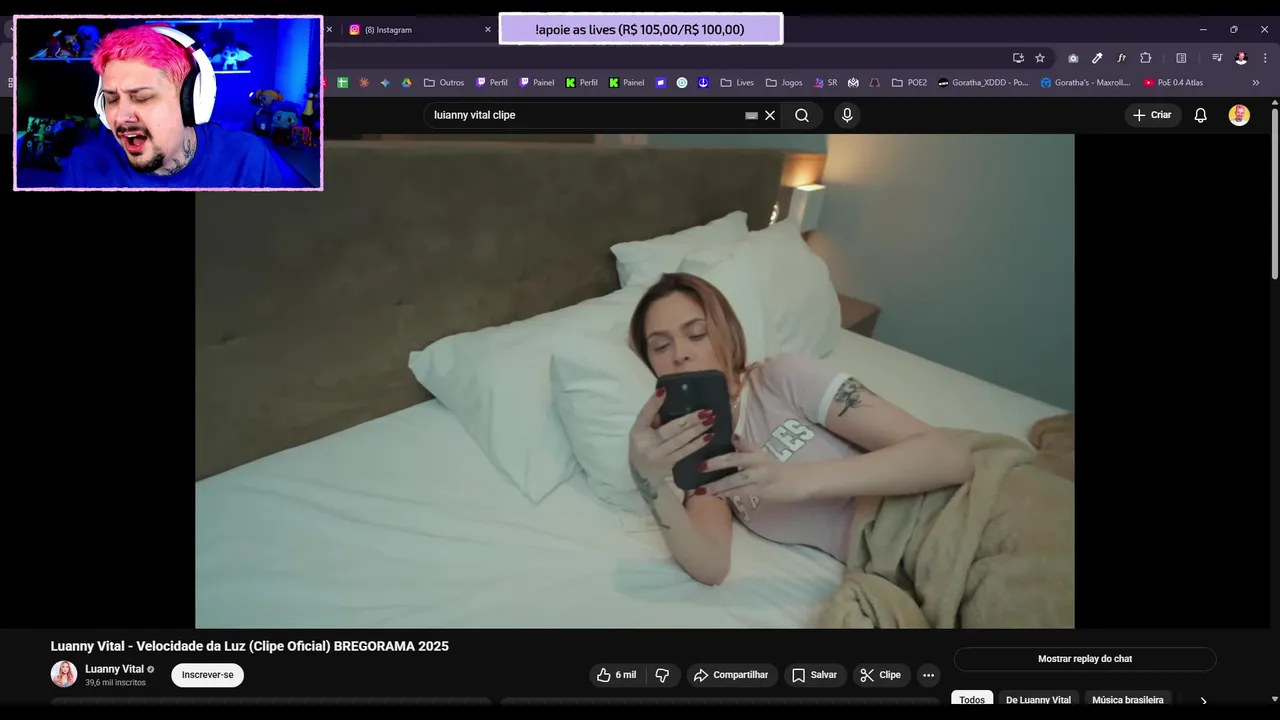Close the Instagram browser tab

pyautogui.click(x=488, y=30)
